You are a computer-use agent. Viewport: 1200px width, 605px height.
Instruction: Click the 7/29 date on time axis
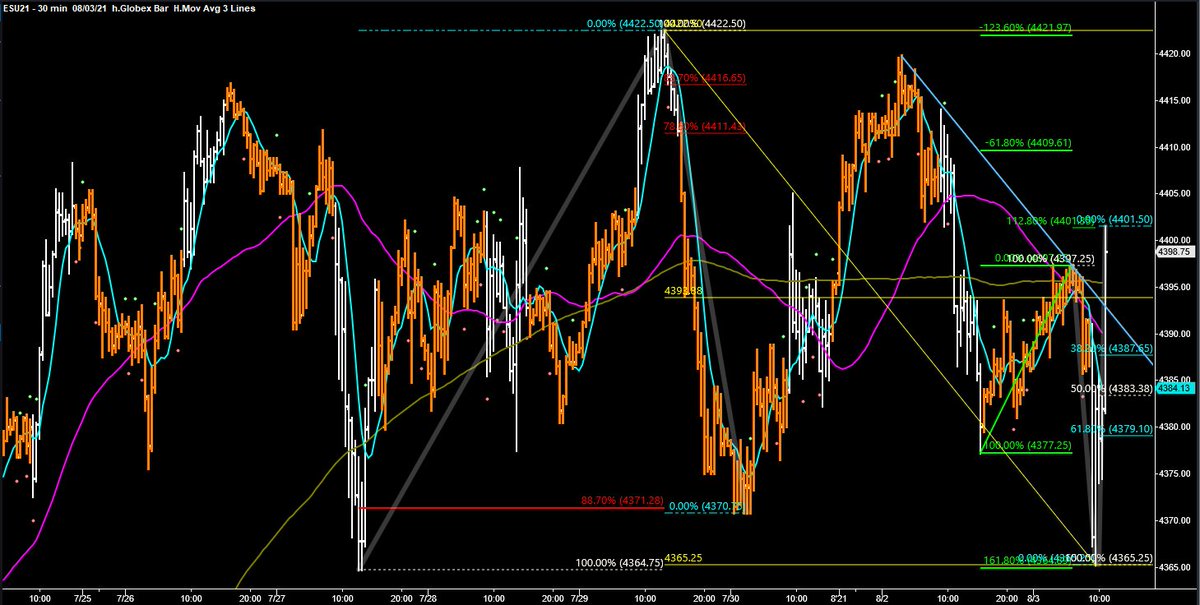(x=580, y=598)
